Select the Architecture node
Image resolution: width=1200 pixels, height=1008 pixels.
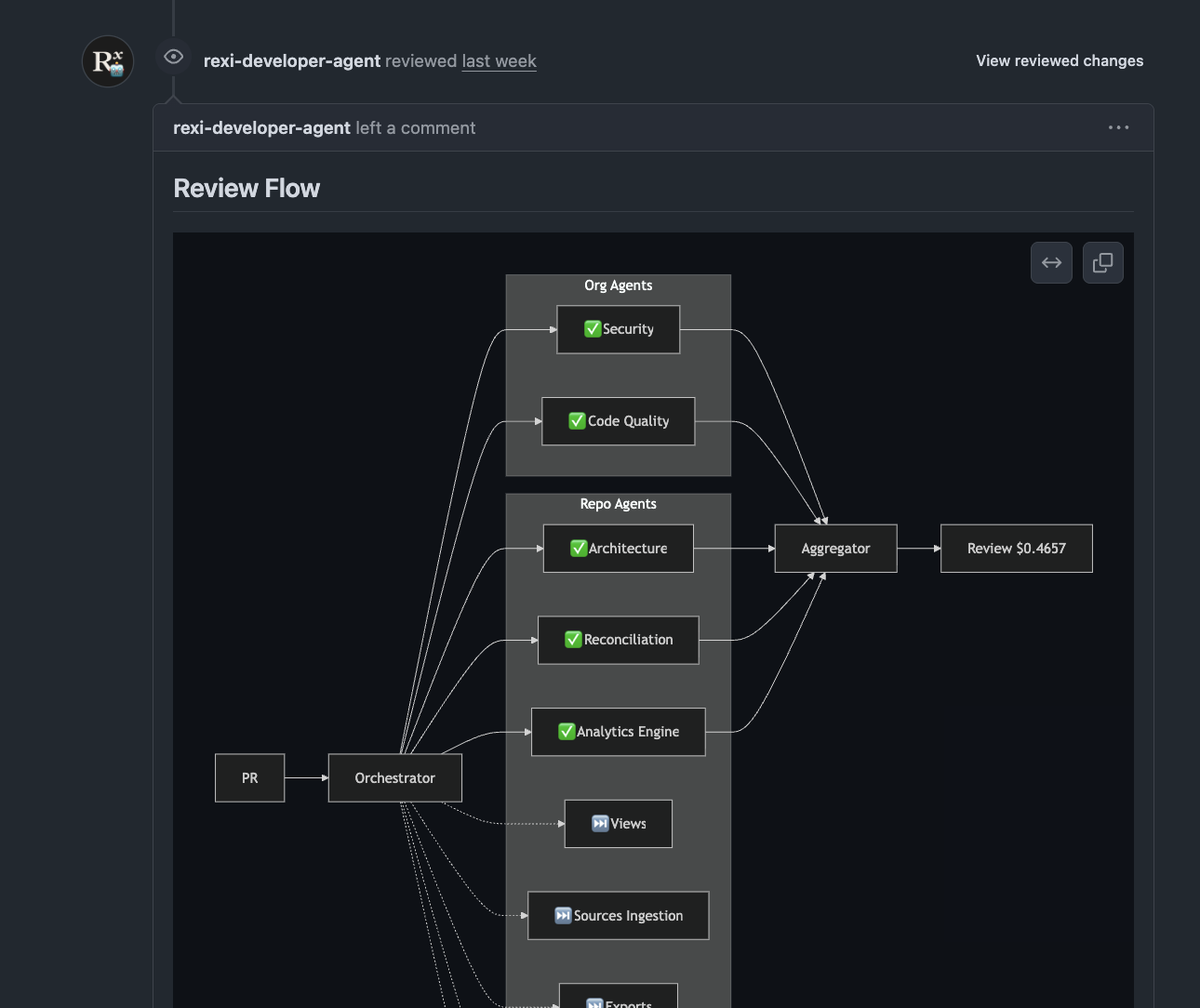click(x=619, y=549)
